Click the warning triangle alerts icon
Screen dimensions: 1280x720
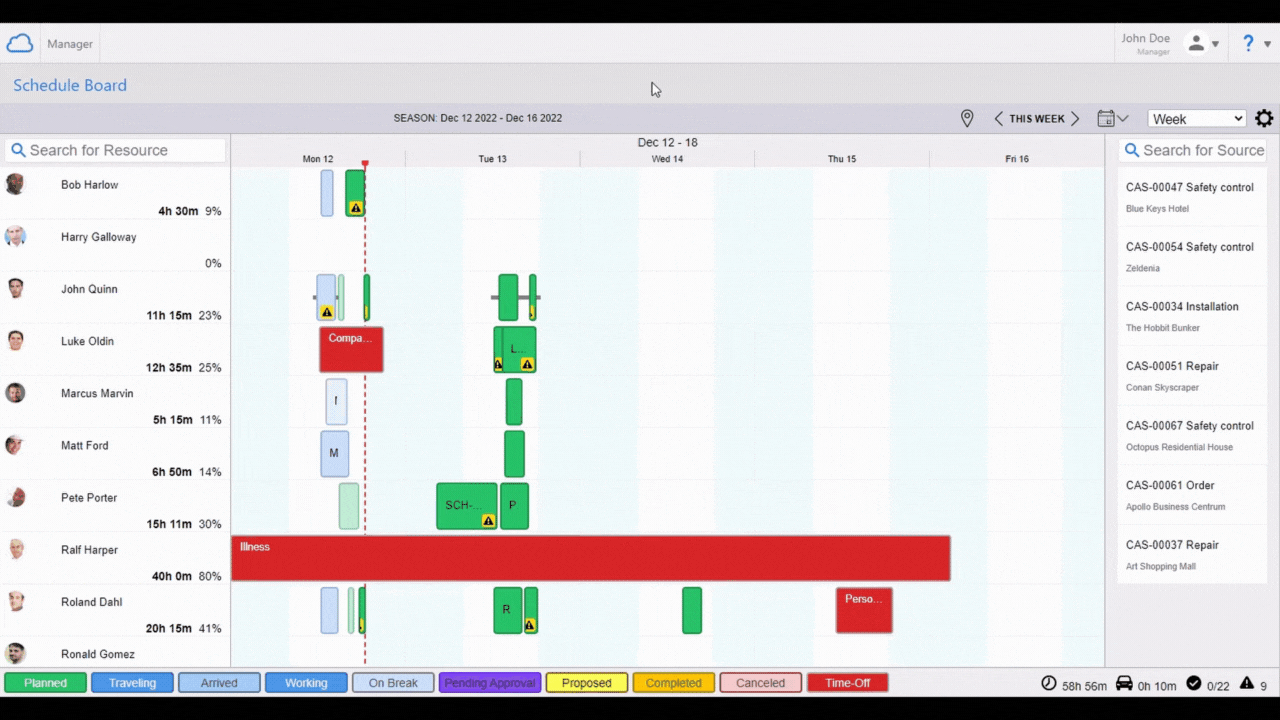click(1246, 683)
